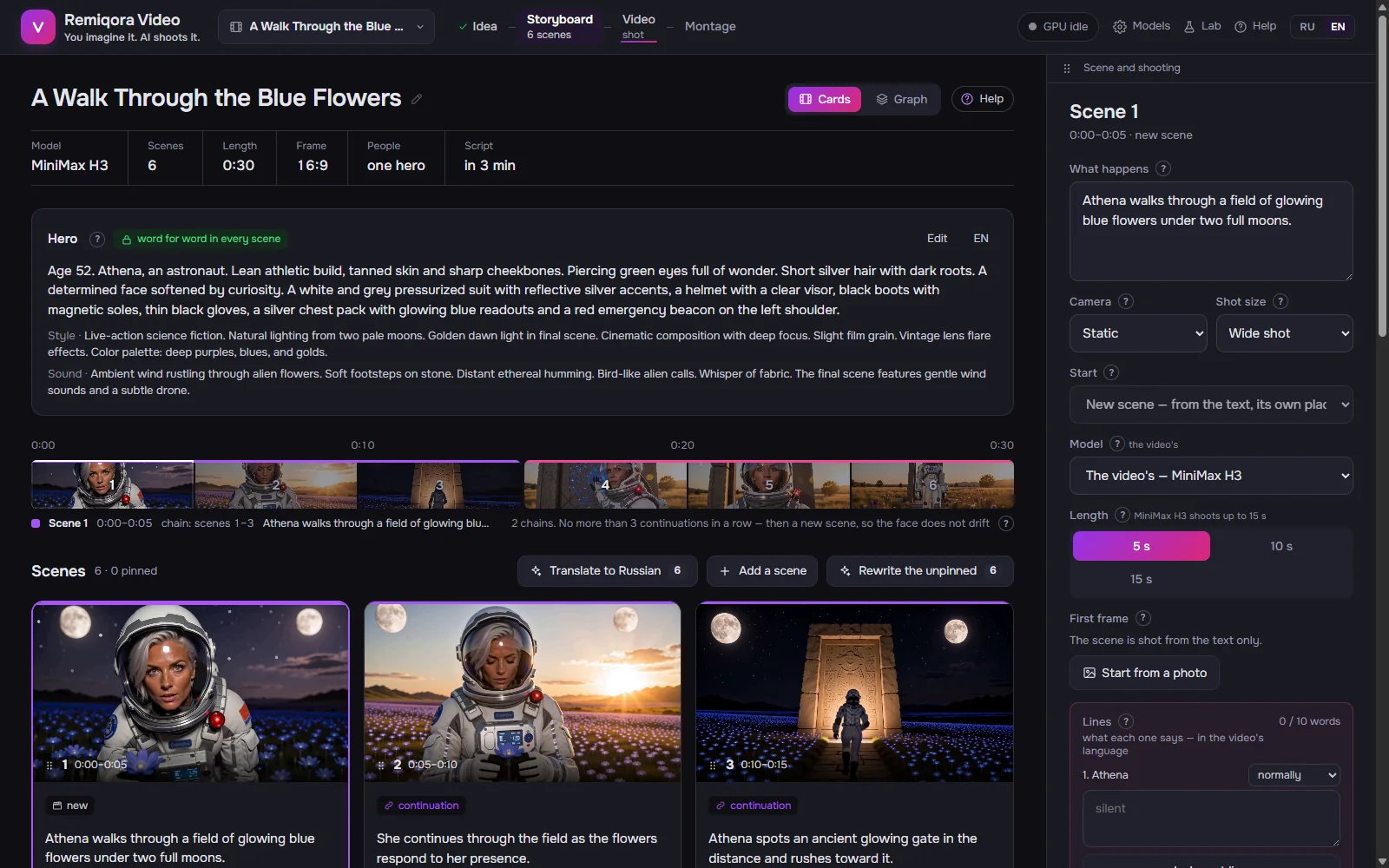
Task: Click the question icon beside Start
Action: tap(1111, 372)
